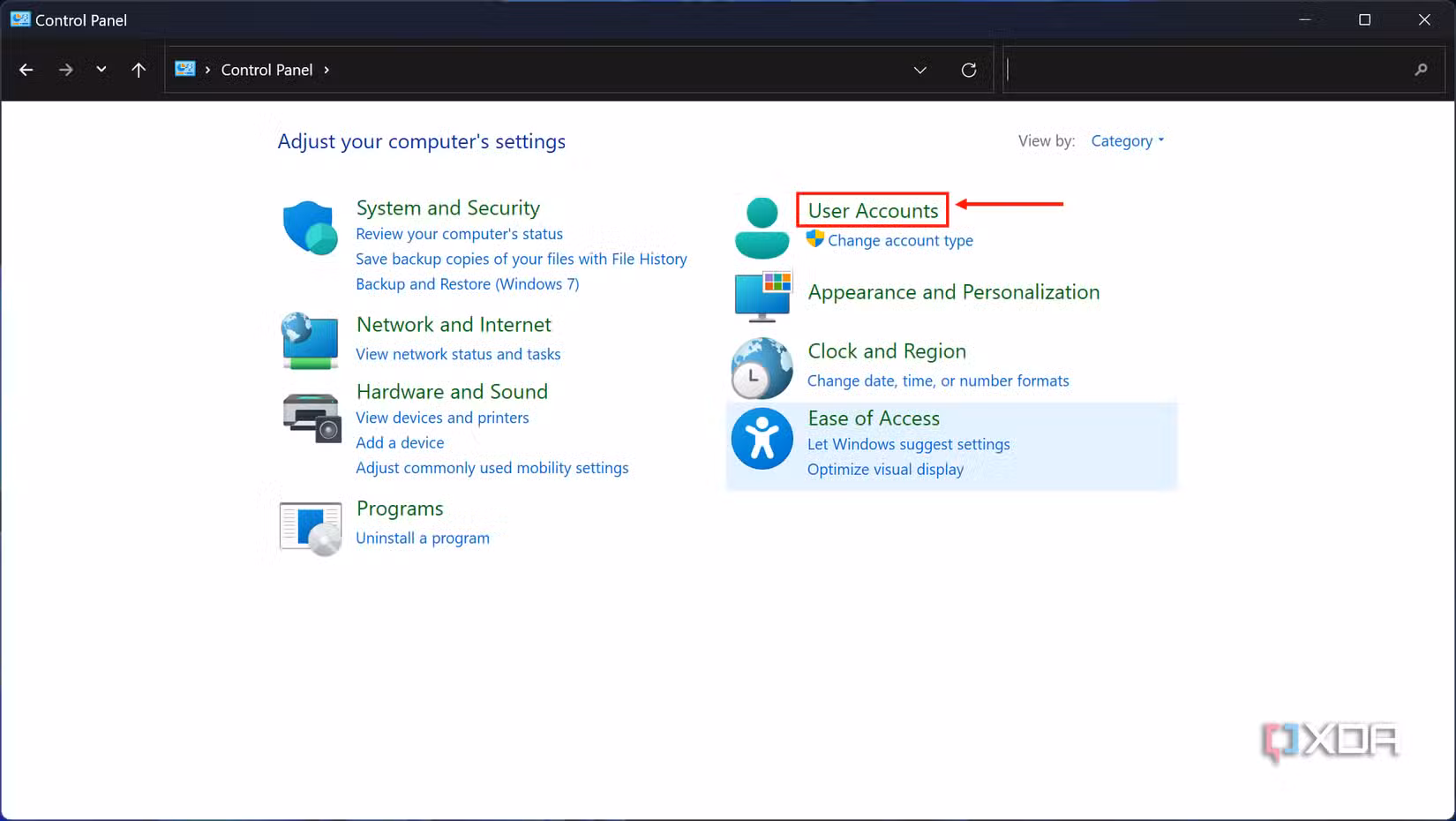Click the User Accounts person icon
Image resolution: width=1456 pixels, height=821 pixels.
[761, 225]
